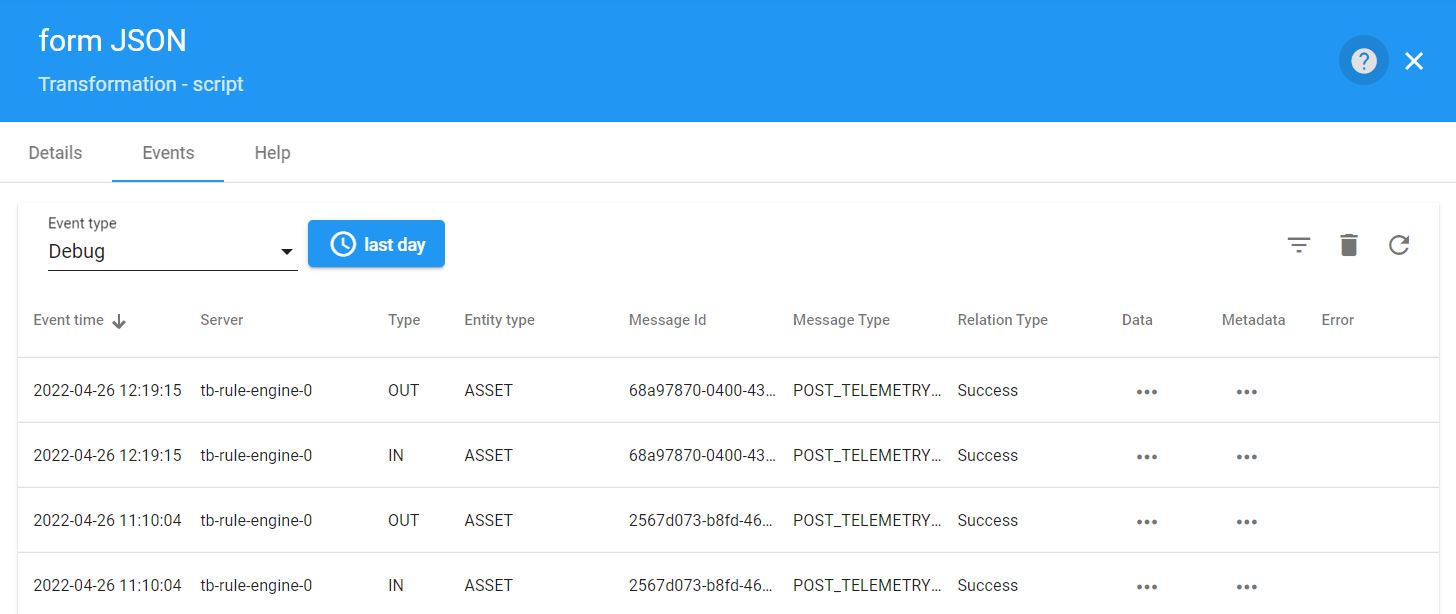Click message id 68a97870 in OUT row
The image size is (1456, 614).
coord(702,390)
